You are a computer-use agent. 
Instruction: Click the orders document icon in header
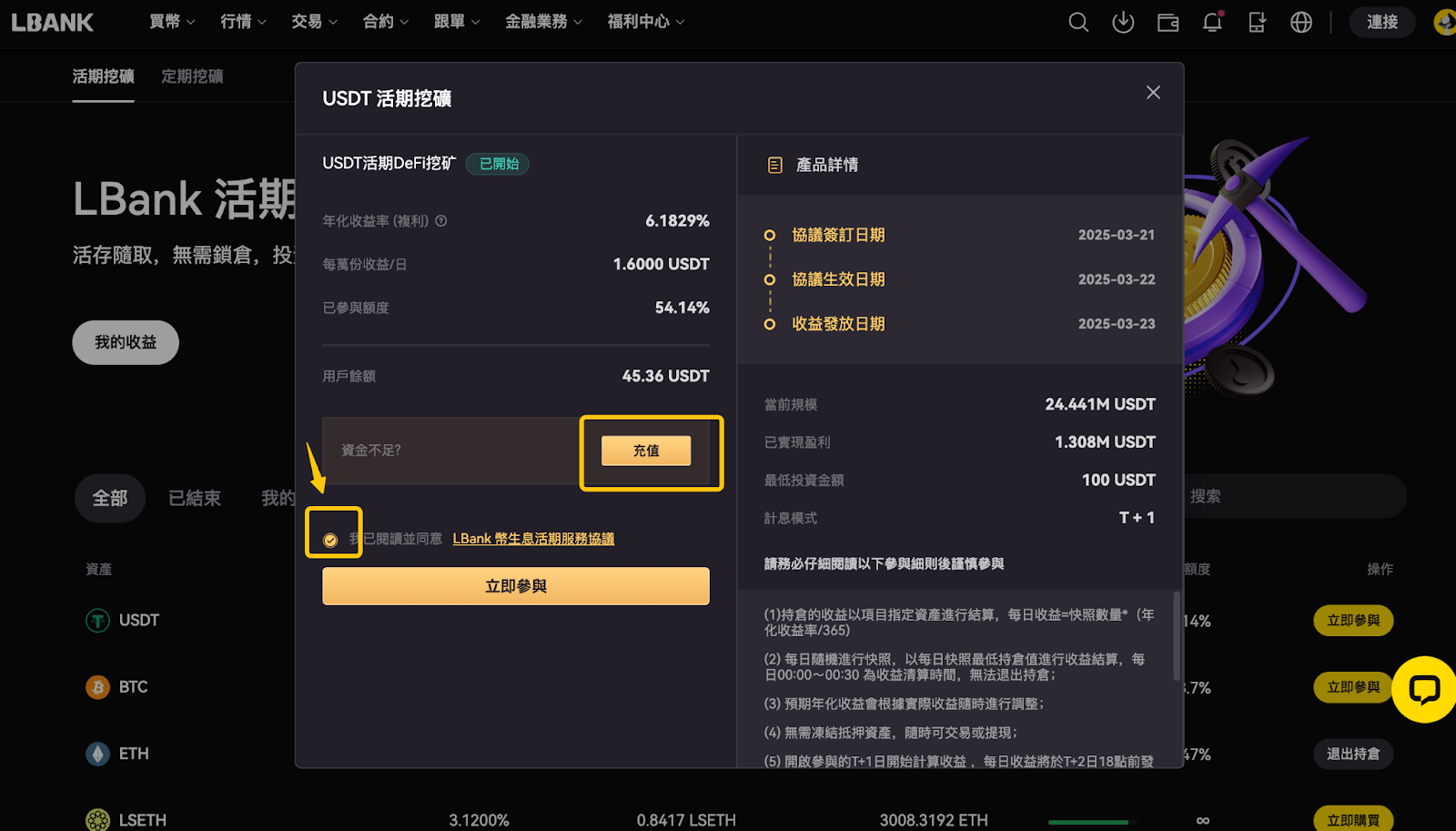pos(1257,22)
